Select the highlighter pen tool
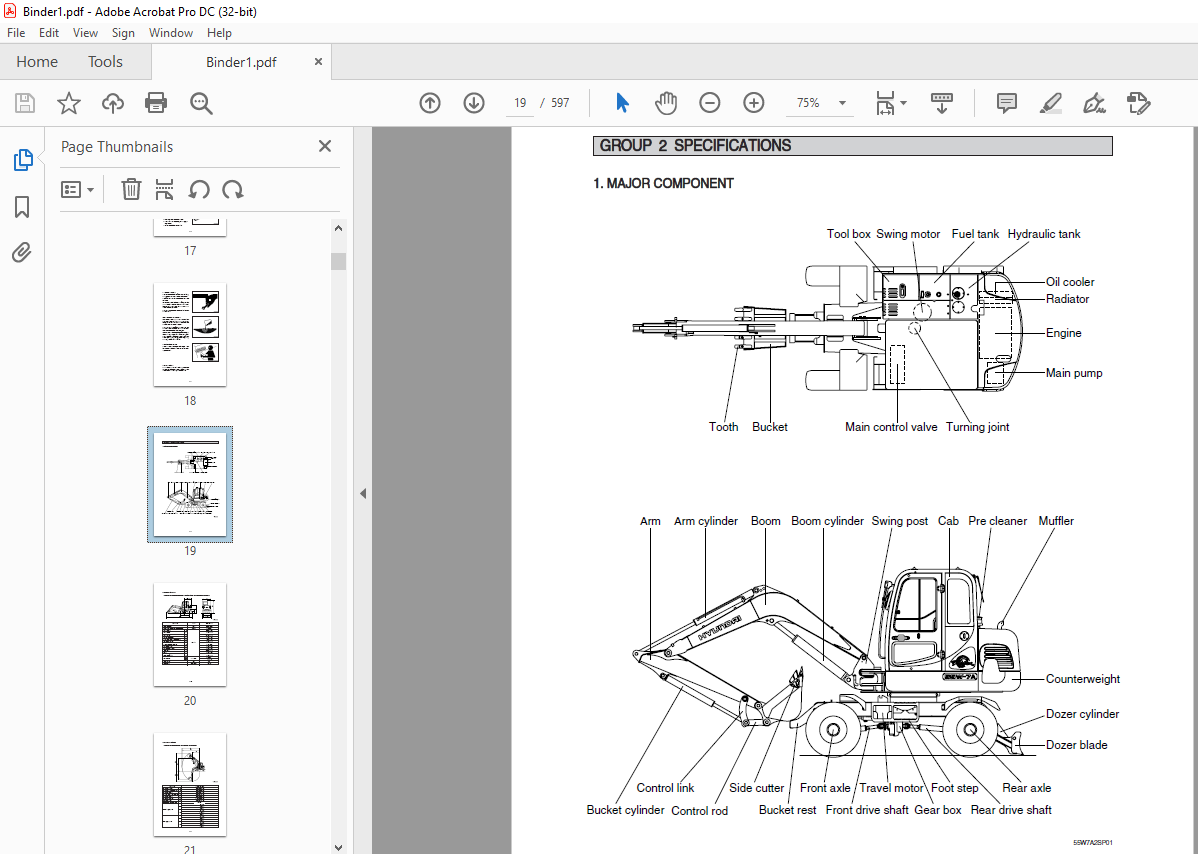Image resolution: width=1198 pixels, height=854 pixels. coord(1051,103)
